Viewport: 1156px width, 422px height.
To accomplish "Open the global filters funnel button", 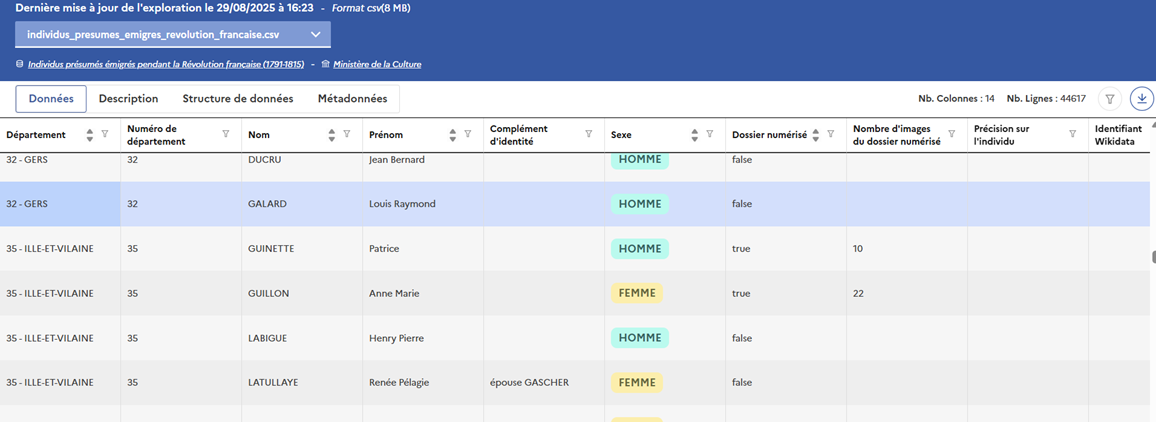I will pyautogui.click(x=1109, y=99).
